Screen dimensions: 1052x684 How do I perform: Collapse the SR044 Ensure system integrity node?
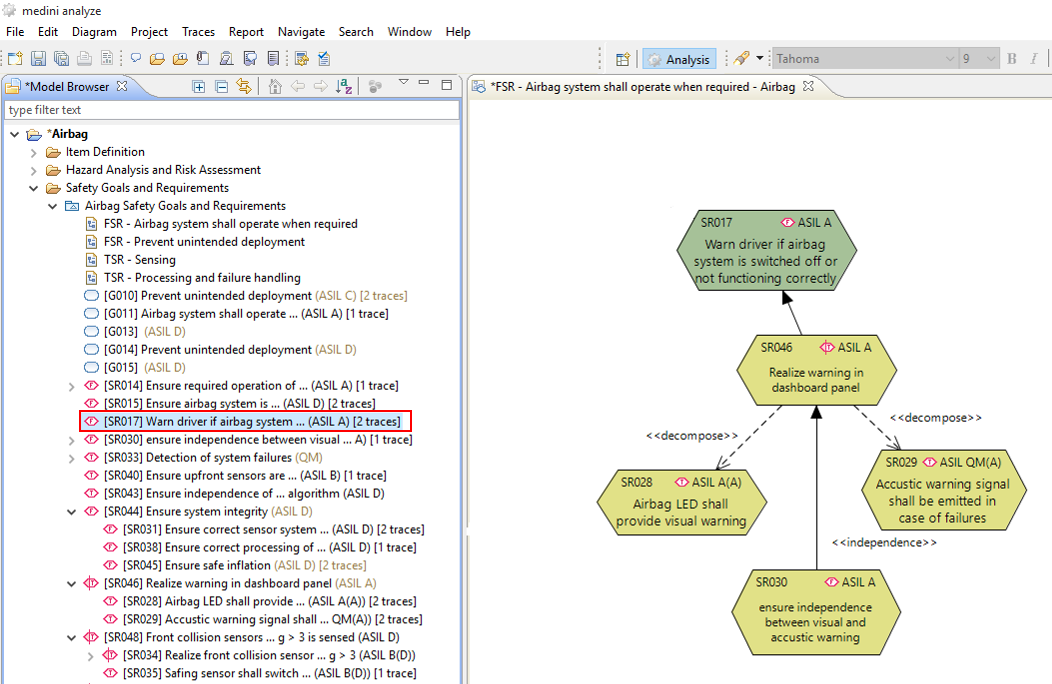tap(71, 512)
